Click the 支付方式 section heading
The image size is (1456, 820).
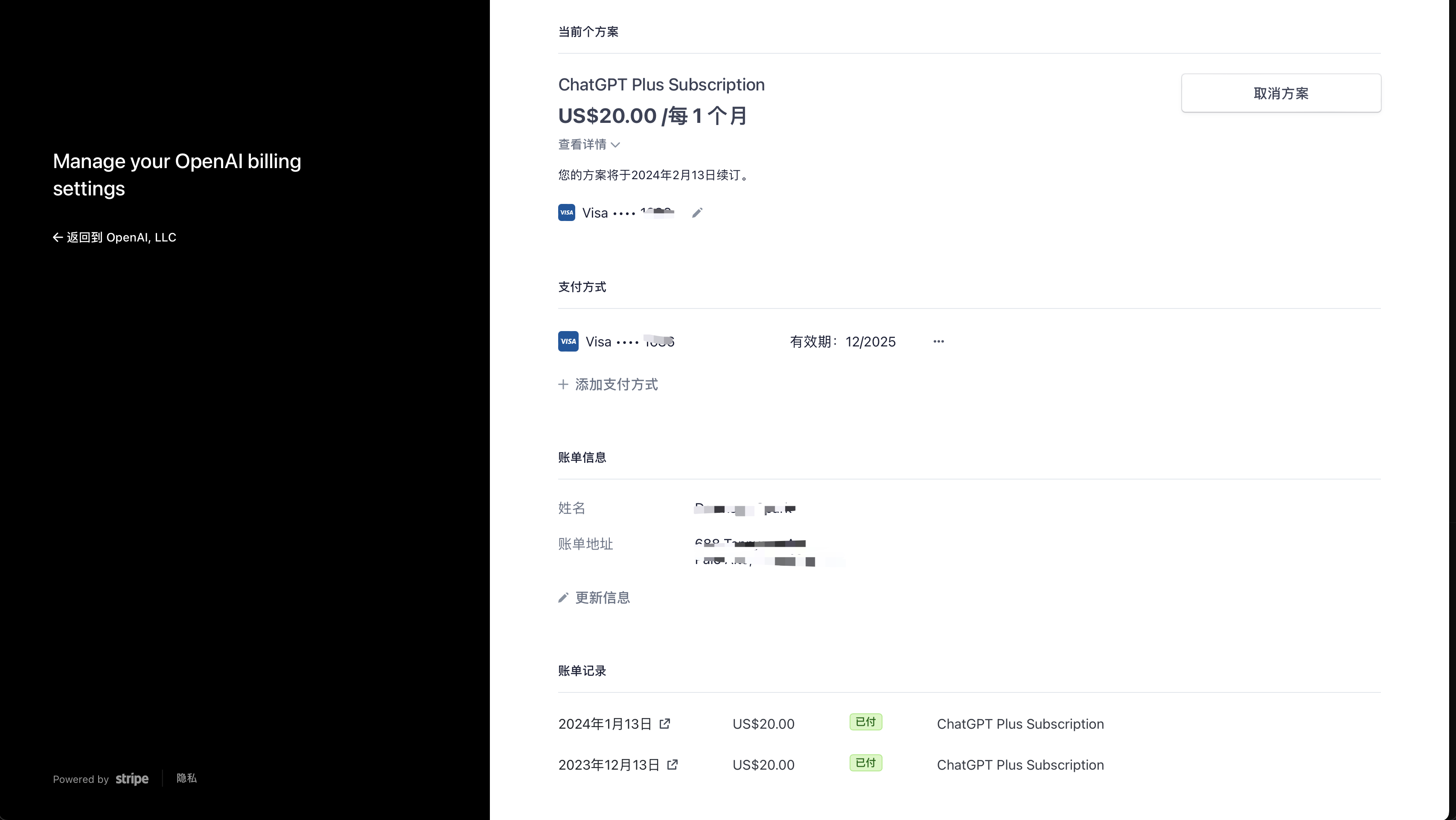point(582,287)
